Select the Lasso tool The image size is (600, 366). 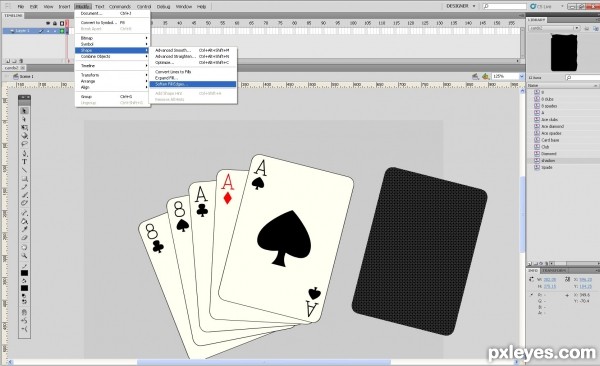coord(24,144)
